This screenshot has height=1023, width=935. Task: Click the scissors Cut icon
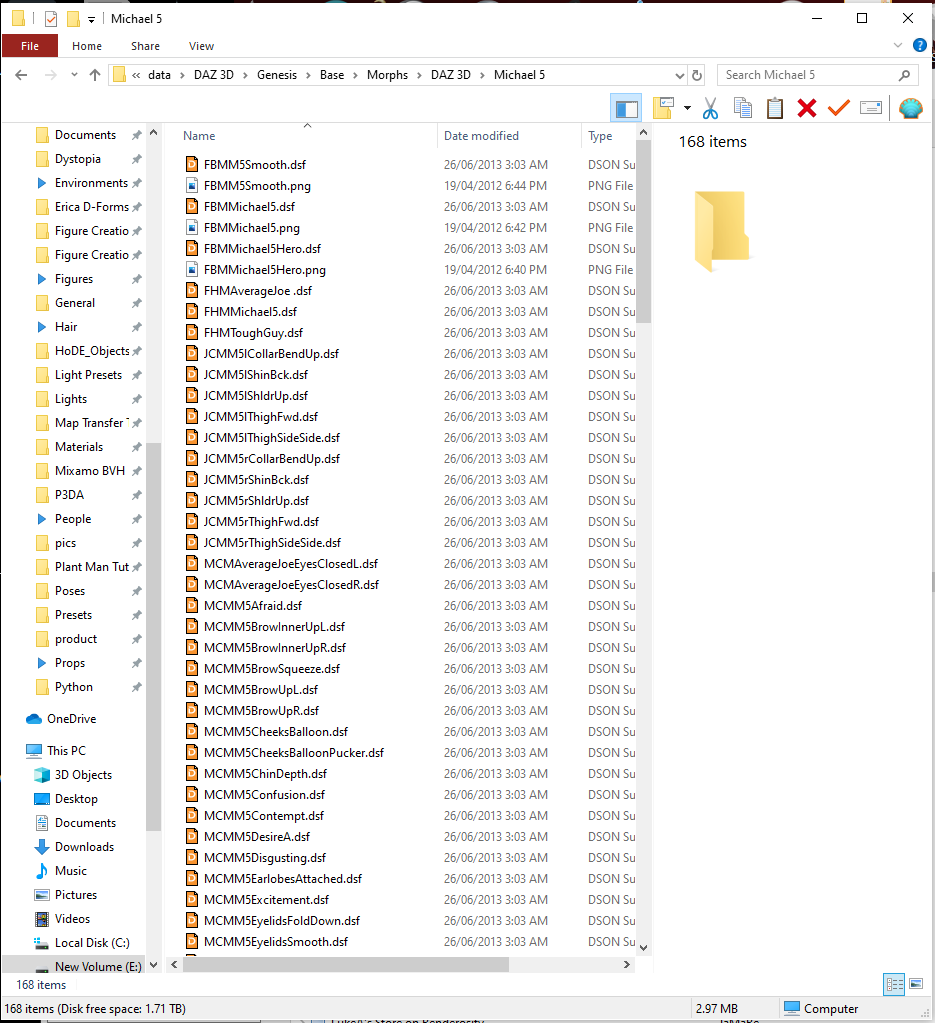click(x=711, y=108)
